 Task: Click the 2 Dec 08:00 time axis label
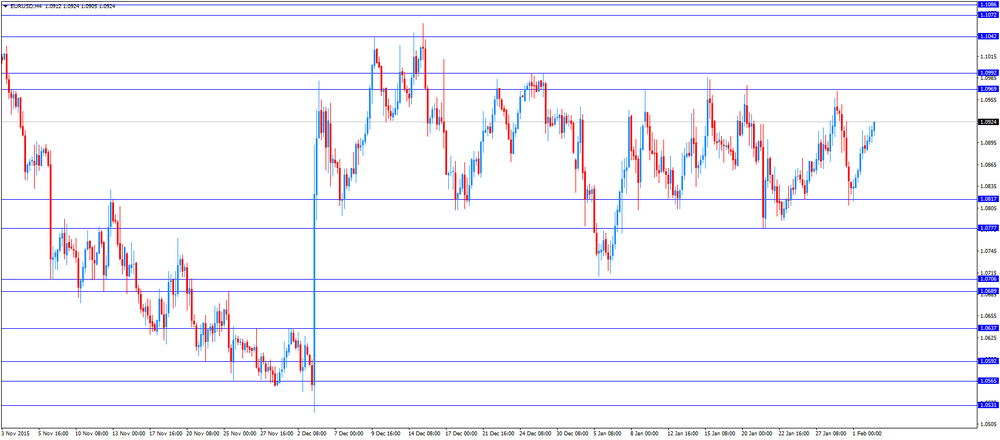coord(312,433)
